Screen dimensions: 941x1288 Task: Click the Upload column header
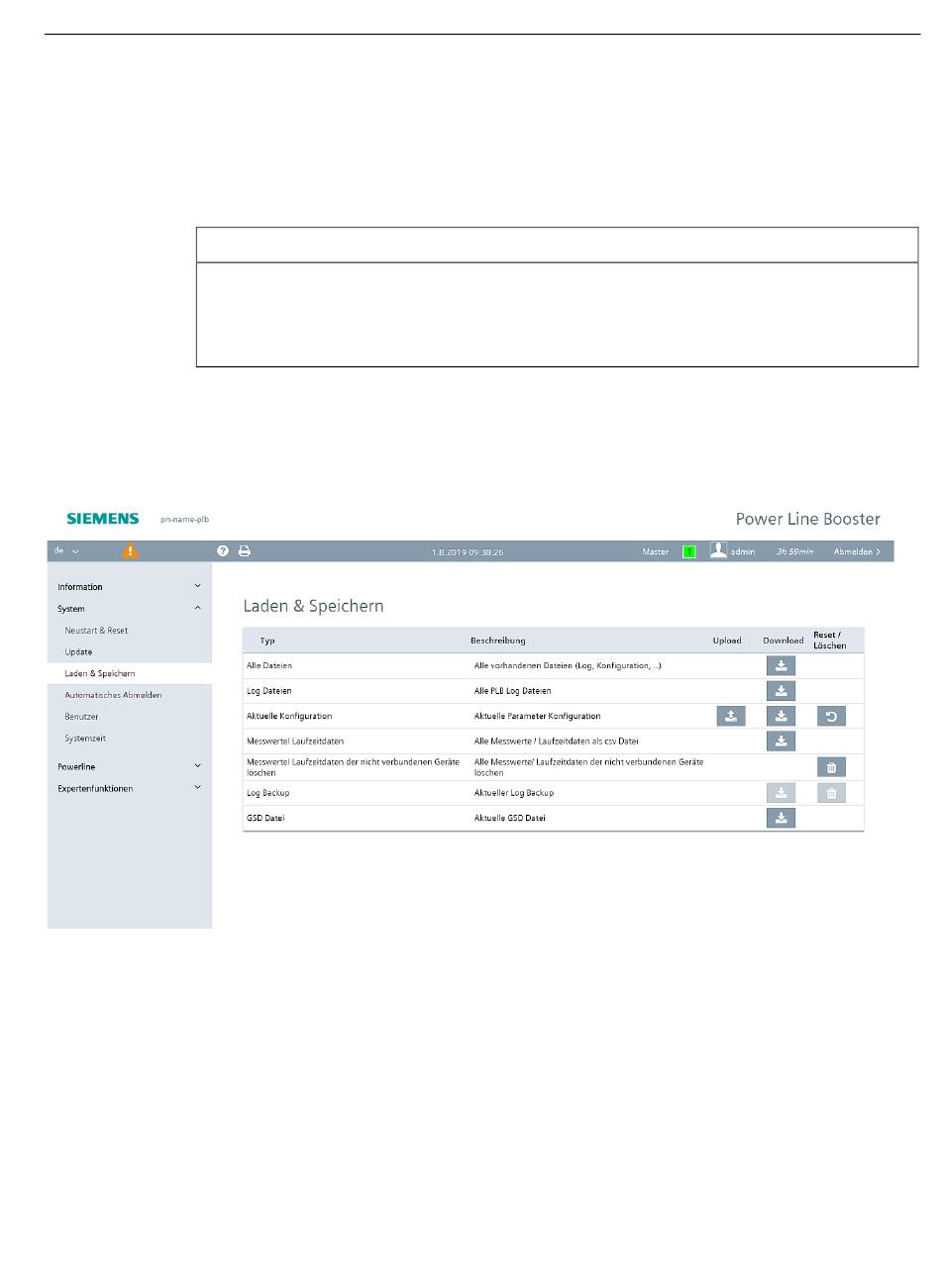727,641
